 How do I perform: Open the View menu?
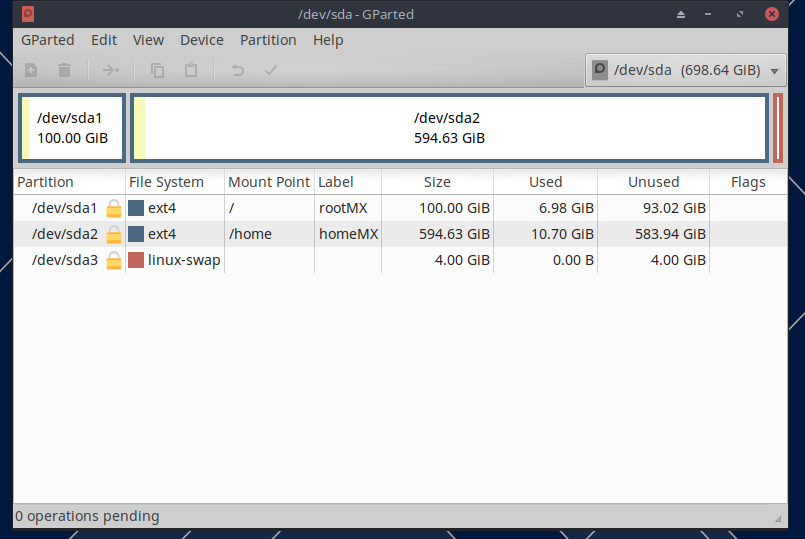[x=148, y=40]
